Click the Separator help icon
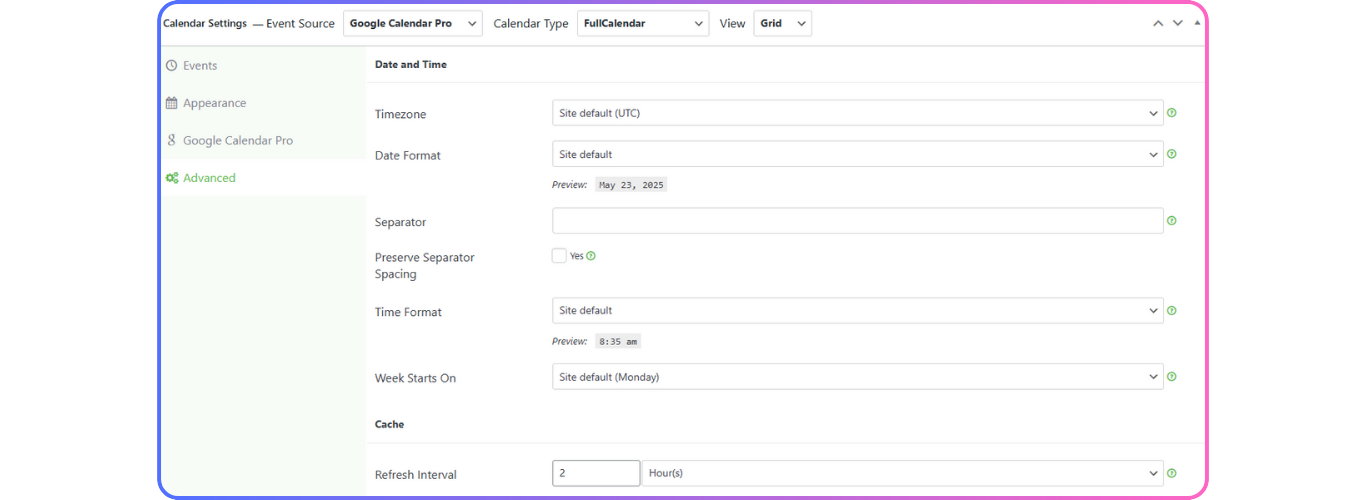1366x500 pixels. click(x=1172, y=221)
